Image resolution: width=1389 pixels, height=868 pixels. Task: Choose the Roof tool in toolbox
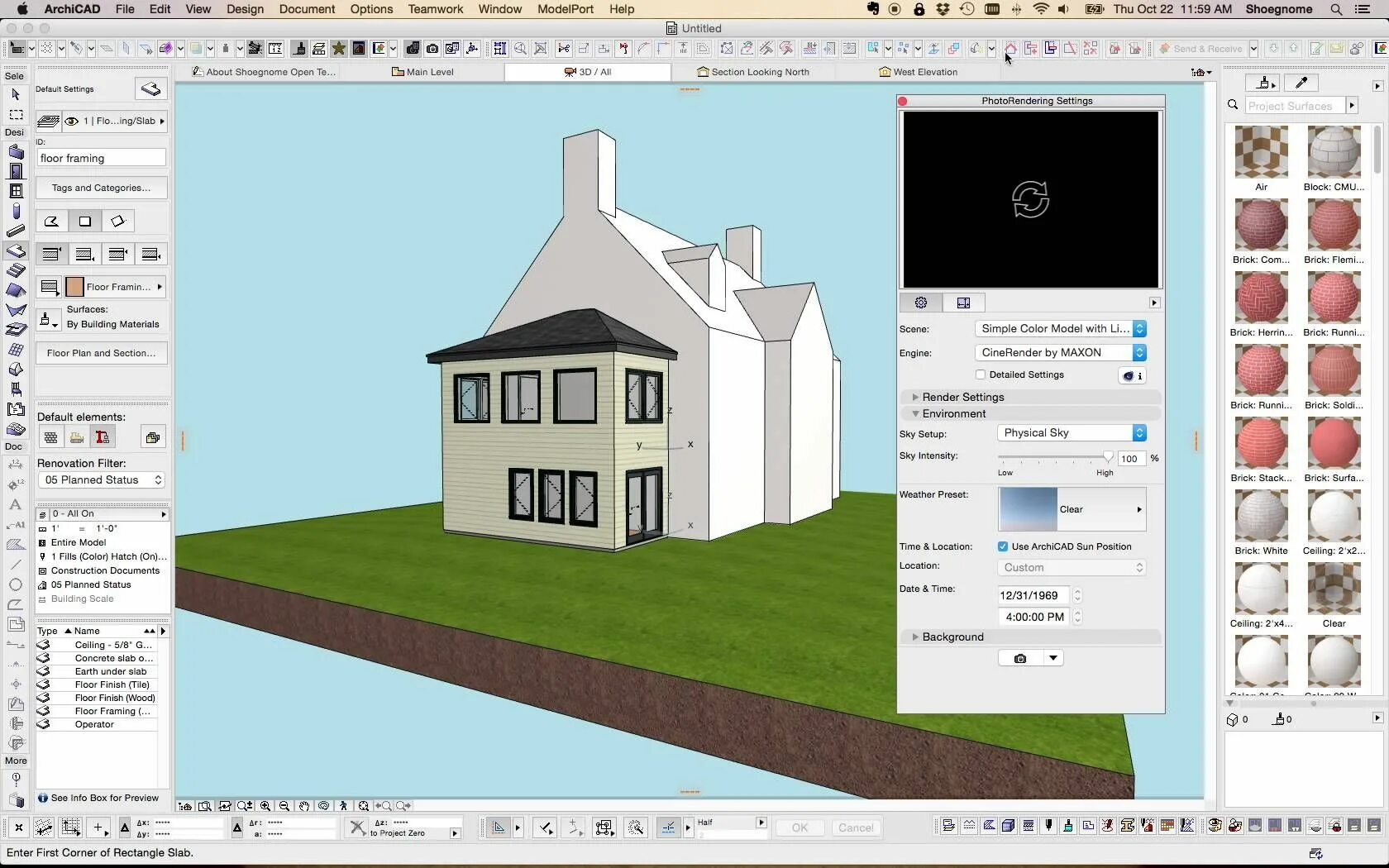(16, 290)
